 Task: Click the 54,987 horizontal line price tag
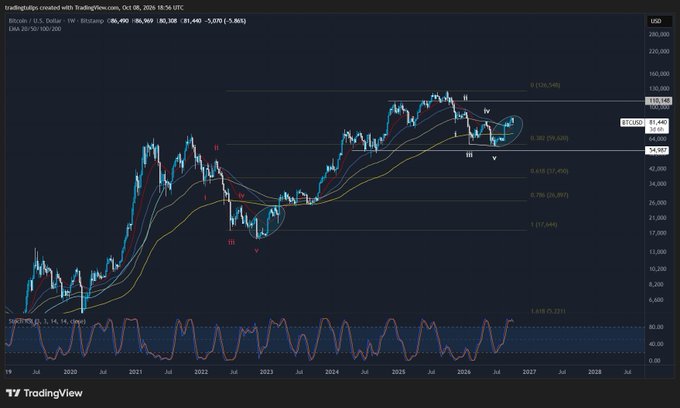(658, 150)
